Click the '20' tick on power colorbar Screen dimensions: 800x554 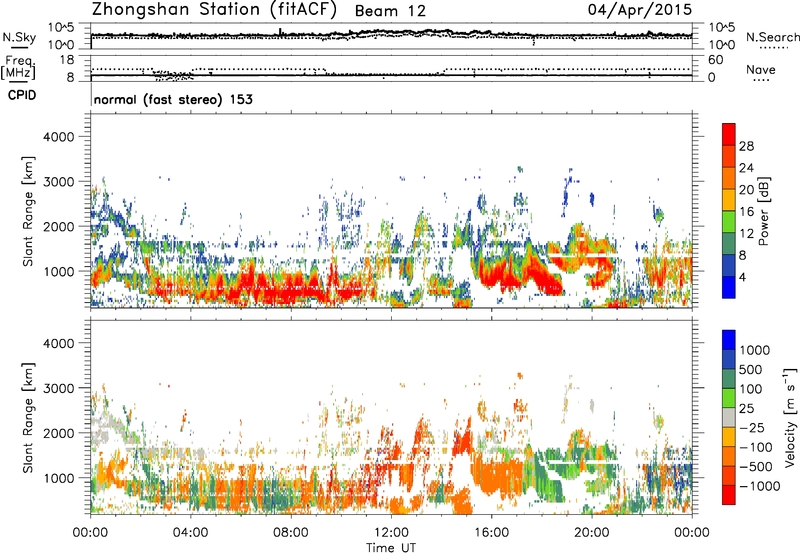click(x=746, y=190)
